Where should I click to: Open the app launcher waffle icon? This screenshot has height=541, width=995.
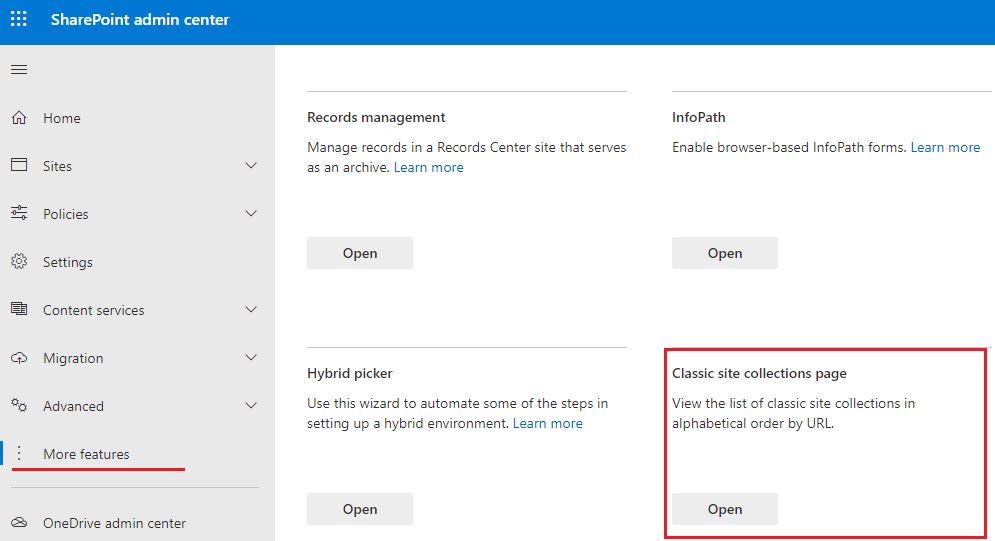[x=19, y=19]
